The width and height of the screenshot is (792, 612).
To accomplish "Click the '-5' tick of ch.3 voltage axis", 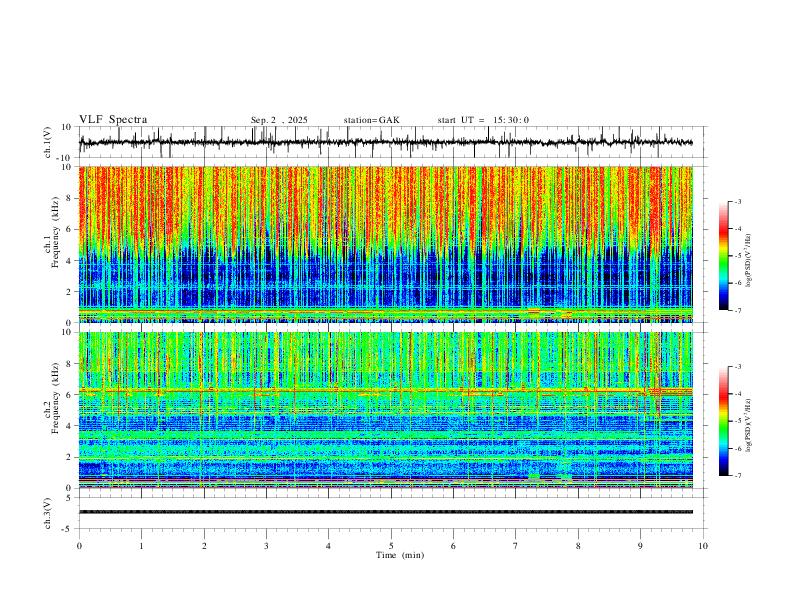I will pyautogui.click(x=68, y=529).
